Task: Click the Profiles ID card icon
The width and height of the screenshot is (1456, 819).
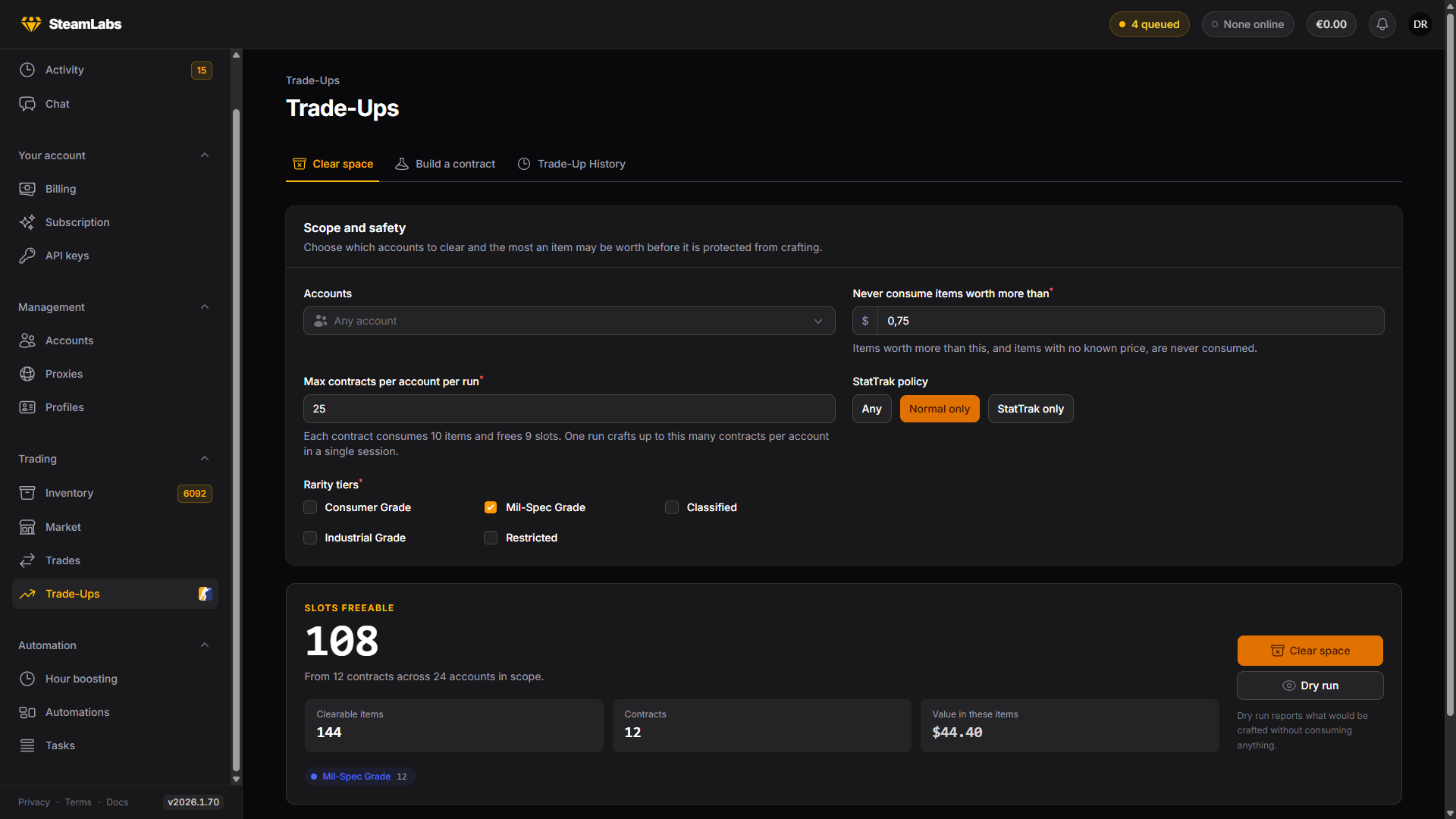Action: [27, 407]
